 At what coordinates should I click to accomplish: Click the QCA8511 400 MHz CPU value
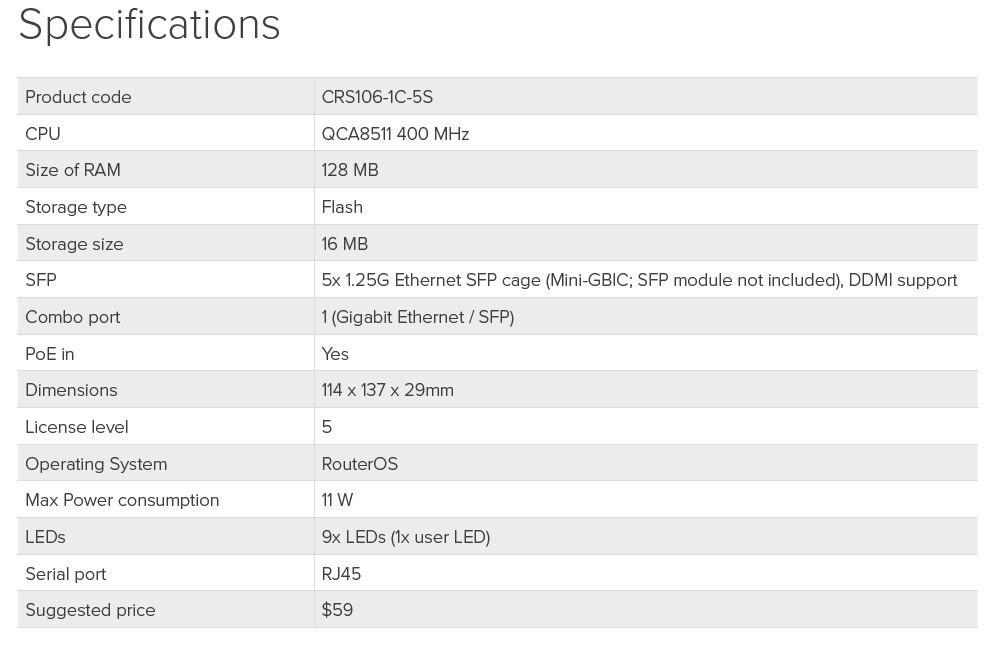(x=395, y=134)
